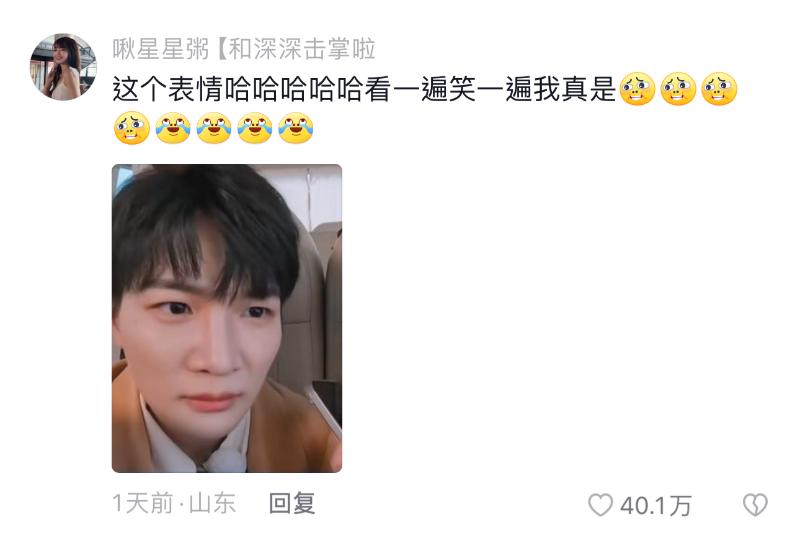This screenshot has width=800, height=548.
Task: Like the comment with the heart icon
Action: tap(601, 505)
